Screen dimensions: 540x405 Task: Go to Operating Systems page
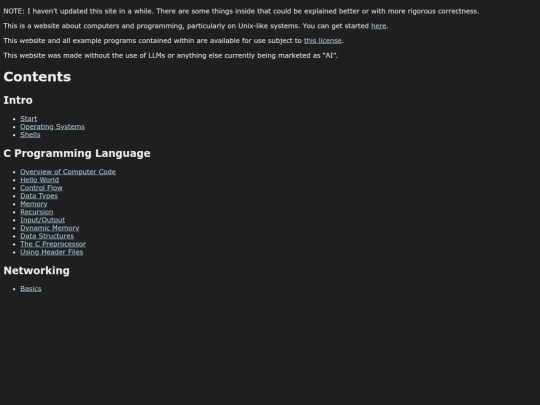(52, 127)
